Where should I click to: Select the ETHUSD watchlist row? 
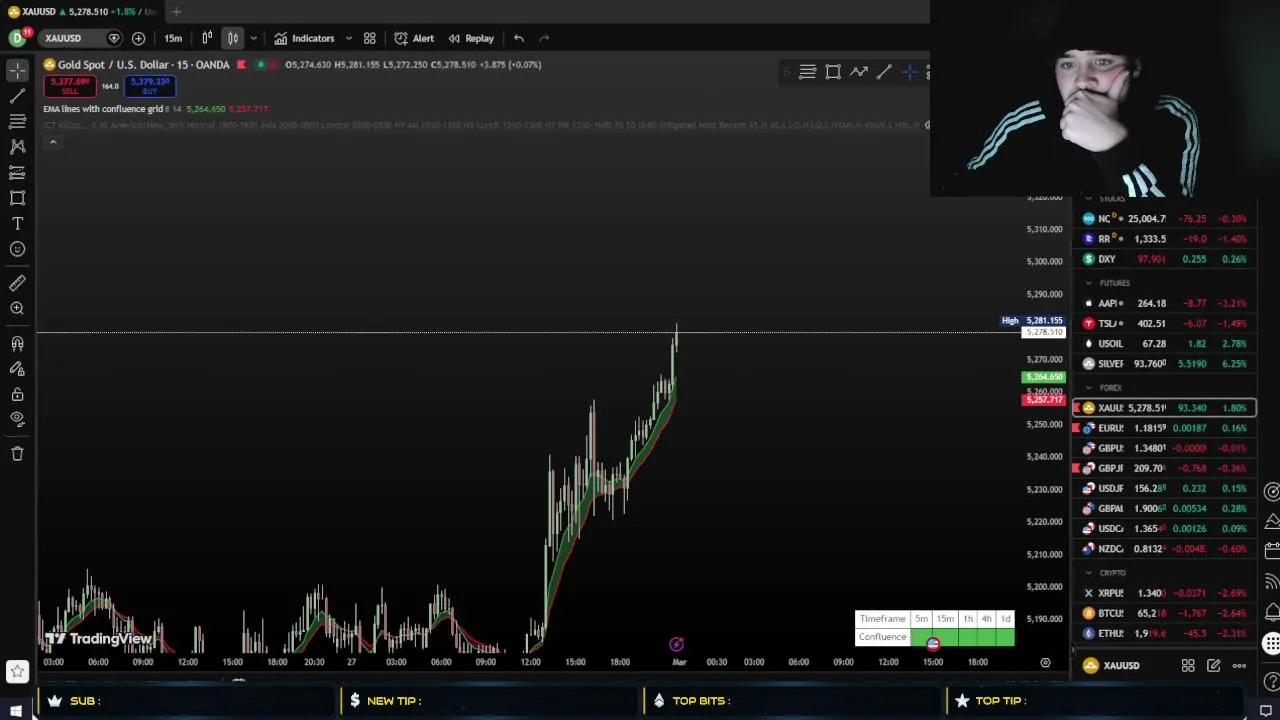coord(1164,633)
